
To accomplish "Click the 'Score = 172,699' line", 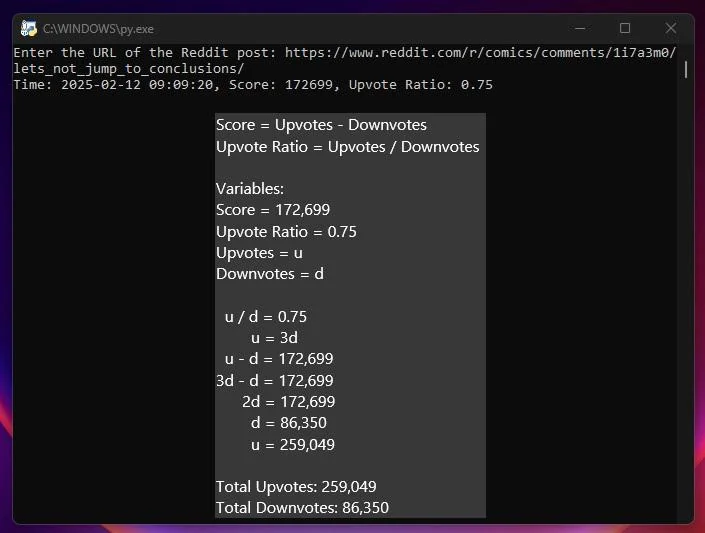I will 273,210.
